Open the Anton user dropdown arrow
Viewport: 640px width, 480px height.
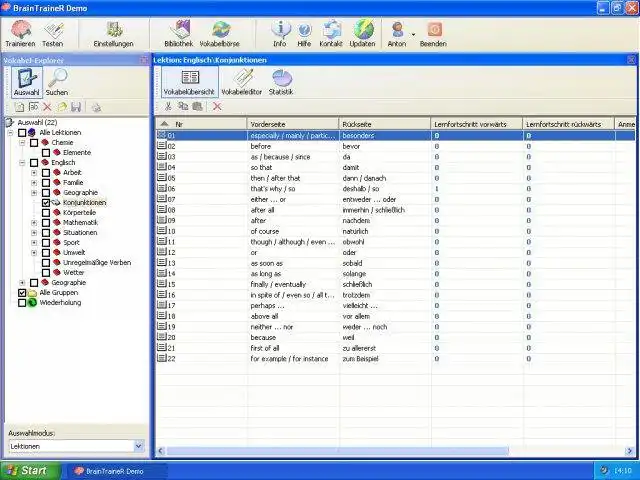pos(413,35)
